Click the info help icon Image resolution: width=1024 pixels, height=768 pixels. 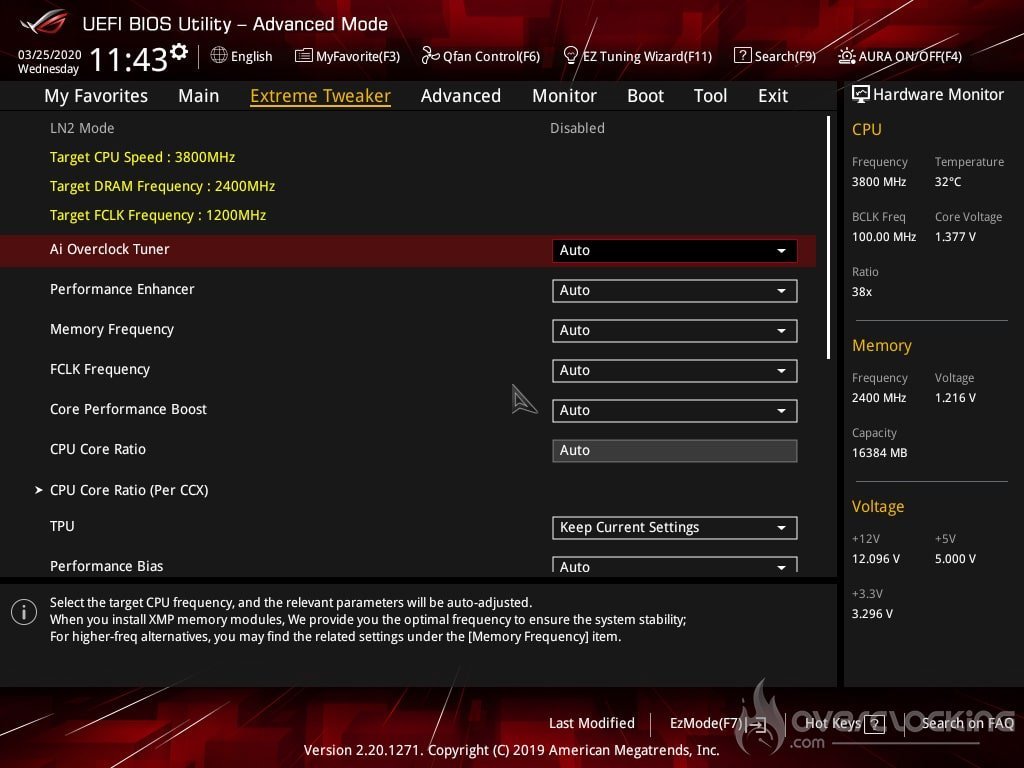click(24, 613)
